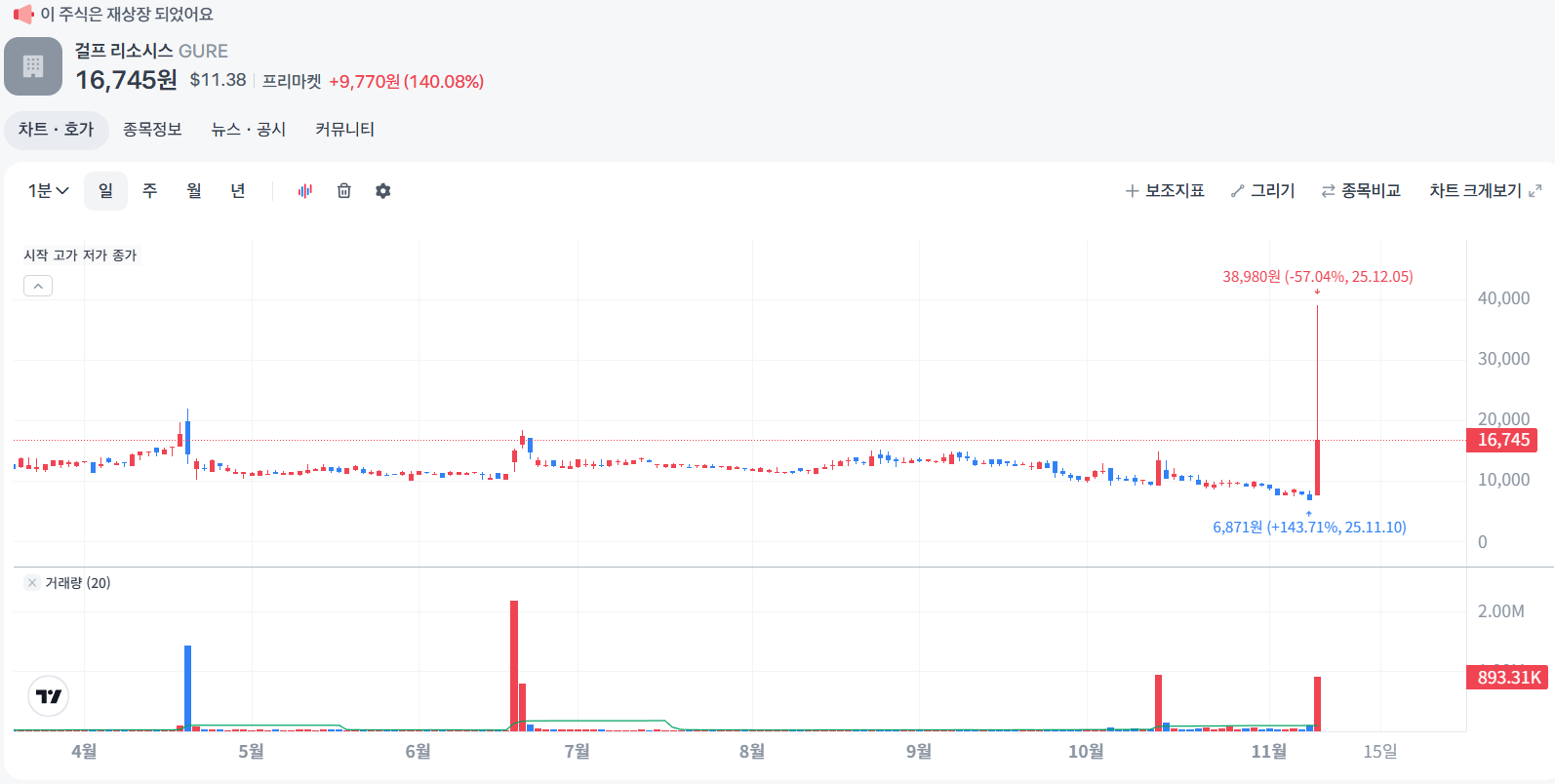Select the 일 daily interval

pos(105,191)
